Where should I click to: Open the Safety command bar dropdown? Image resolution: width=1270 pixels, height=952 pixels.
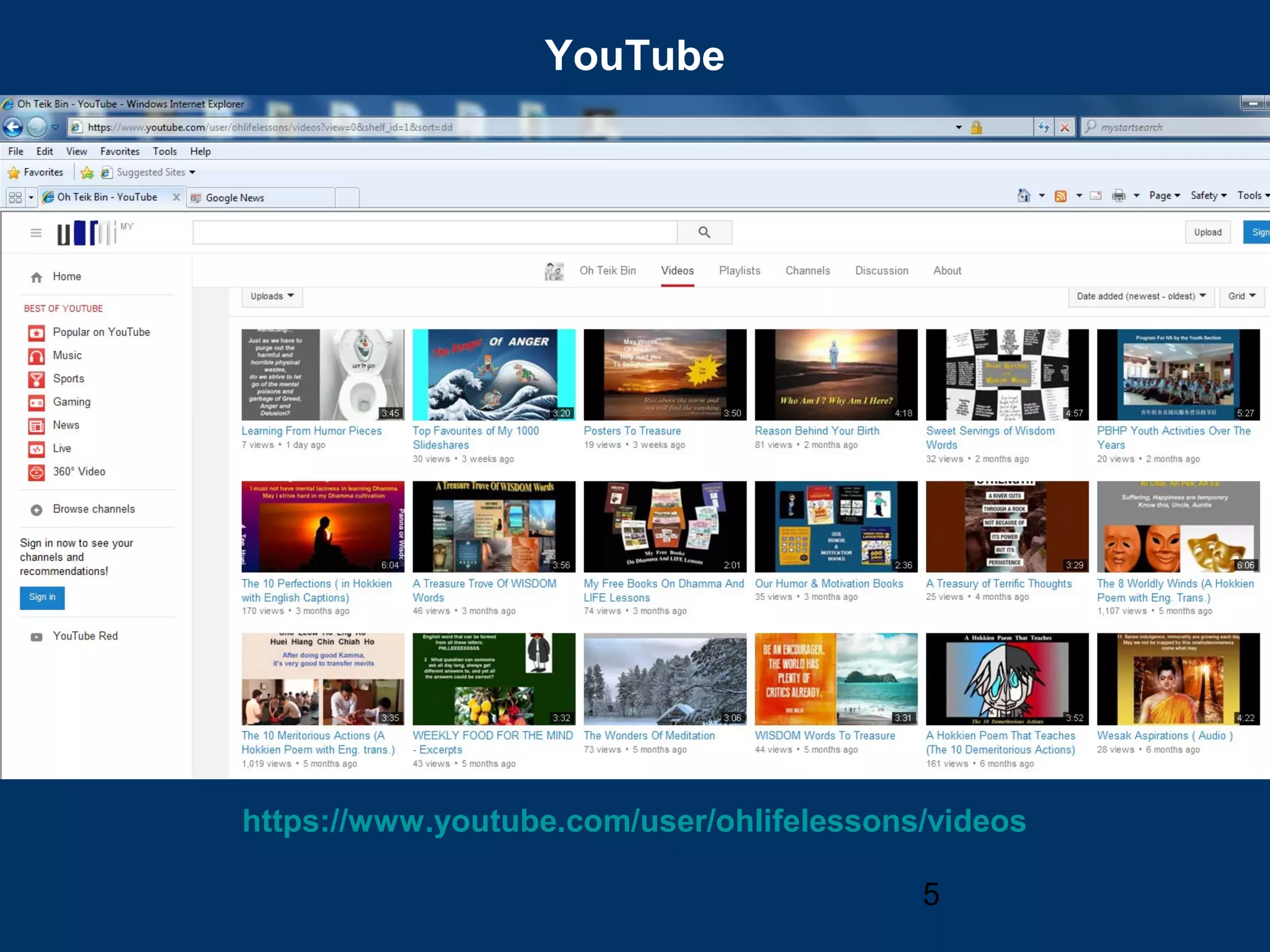pos(1209,196)
